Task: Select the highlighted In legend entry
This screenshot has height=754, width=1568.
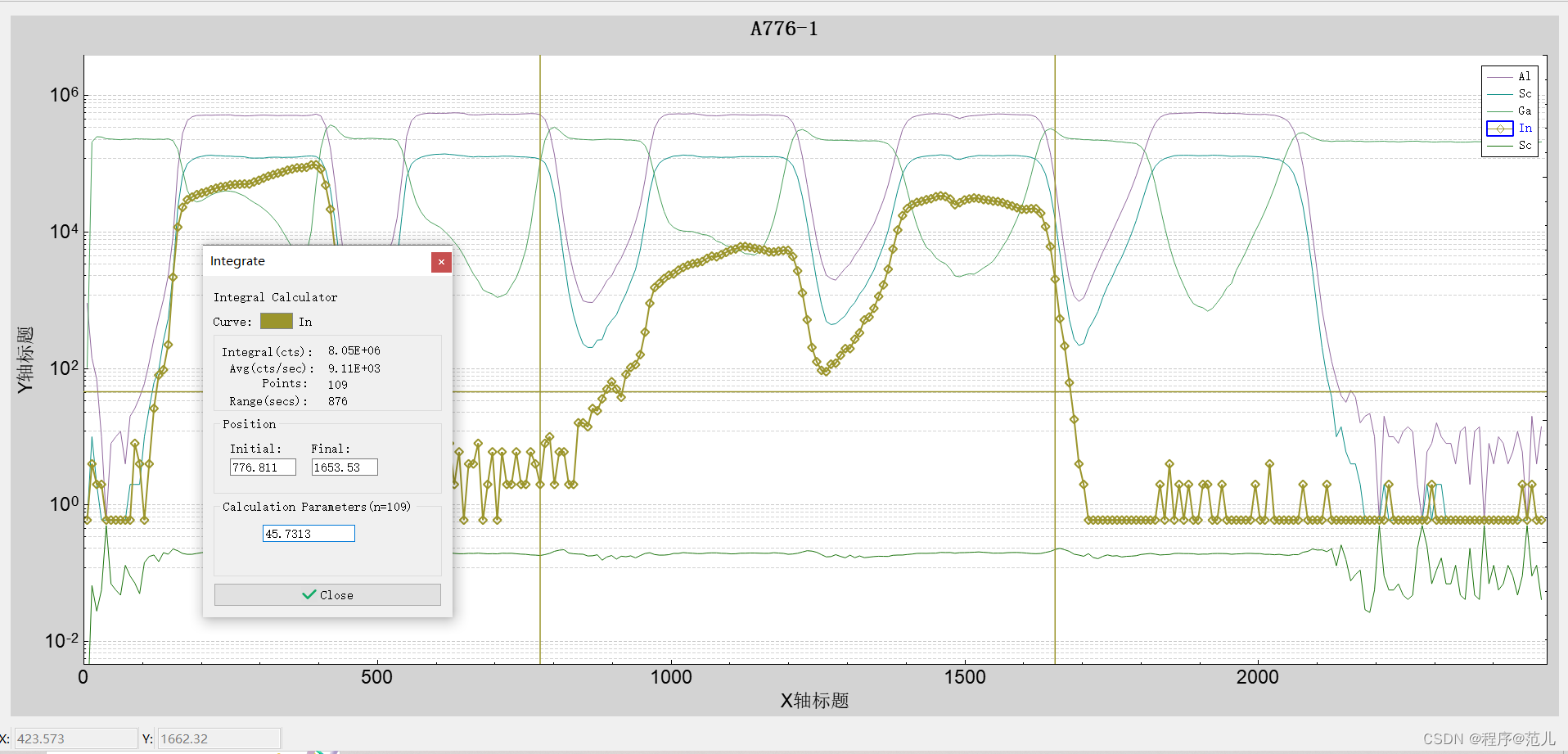Action: 1525,129
